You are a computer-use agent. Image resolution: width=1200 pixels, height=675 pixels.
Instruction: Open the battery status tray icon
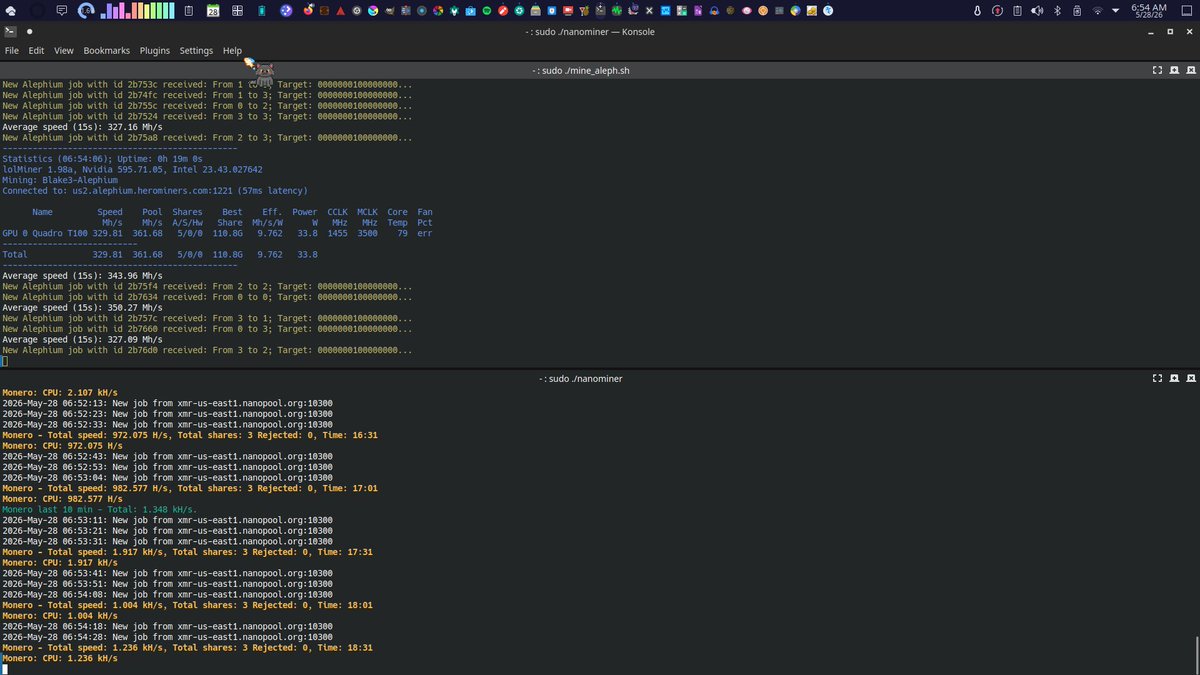point(1077,10)
